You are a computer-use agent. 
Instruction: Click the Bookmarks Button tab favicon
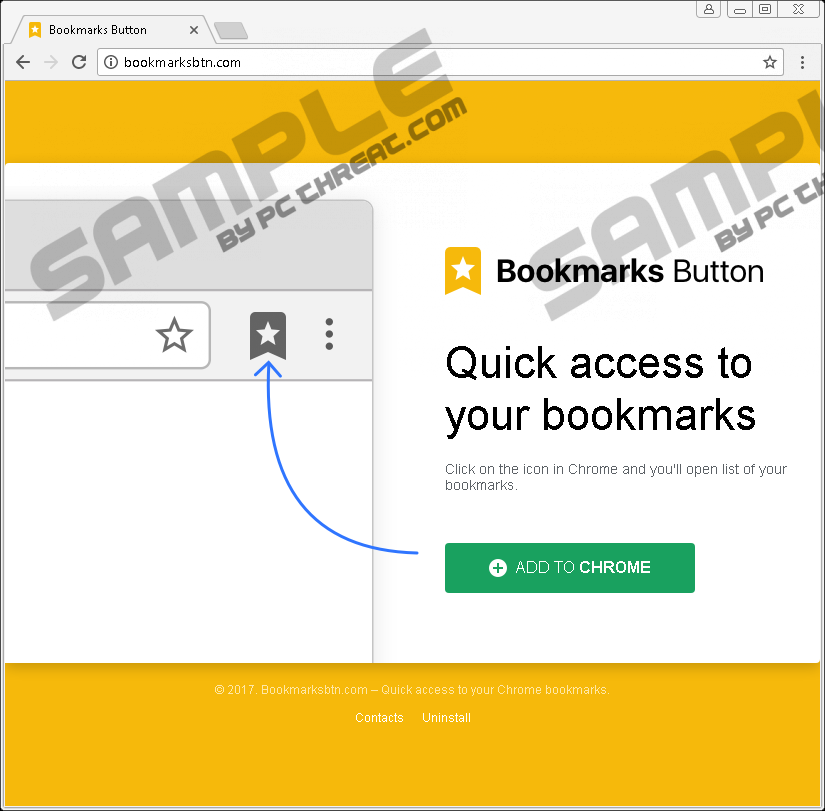(35, 30)
